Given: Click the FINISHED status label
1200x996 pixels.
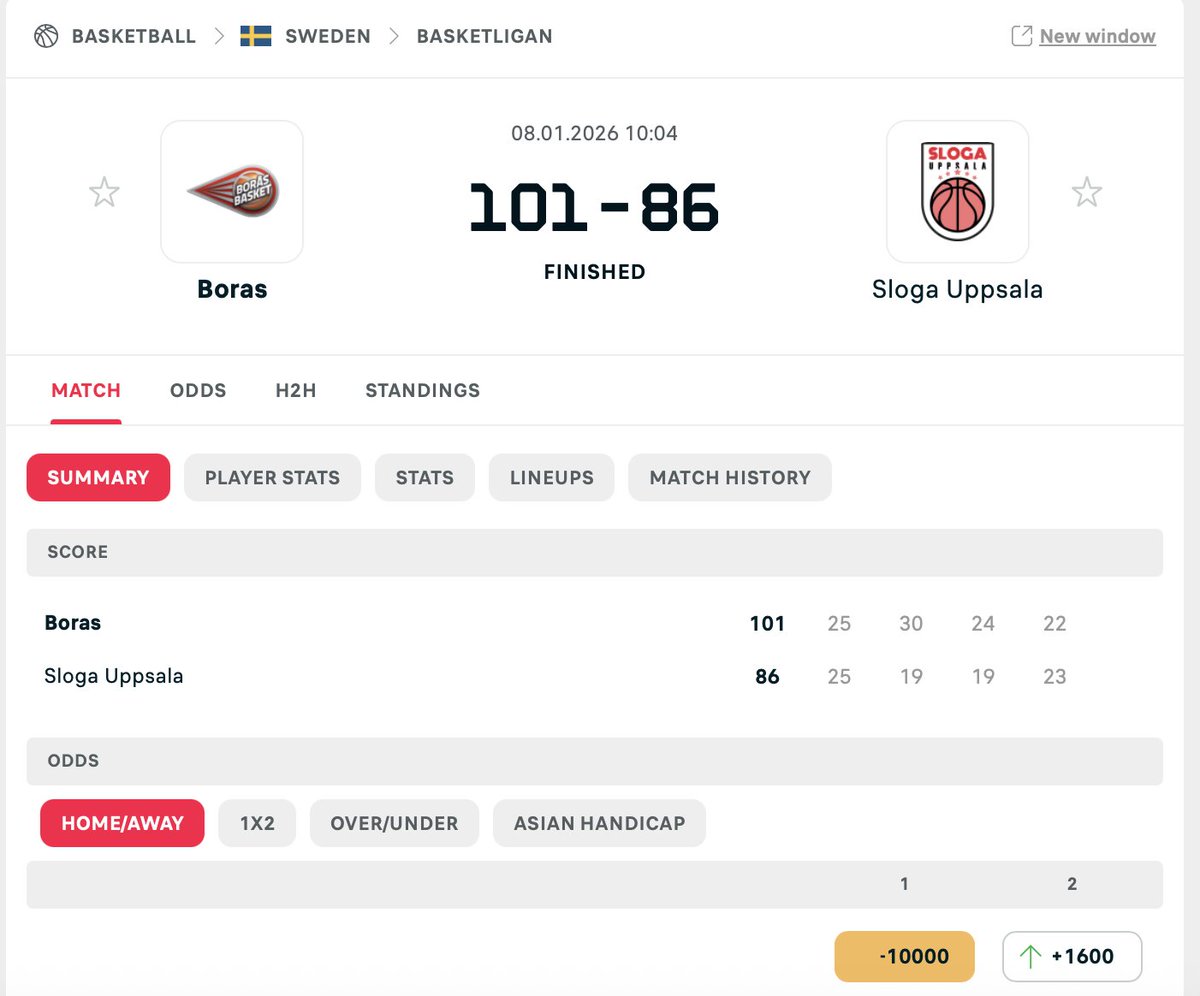Looking at the screenshot, I should (x=594, y=271).
